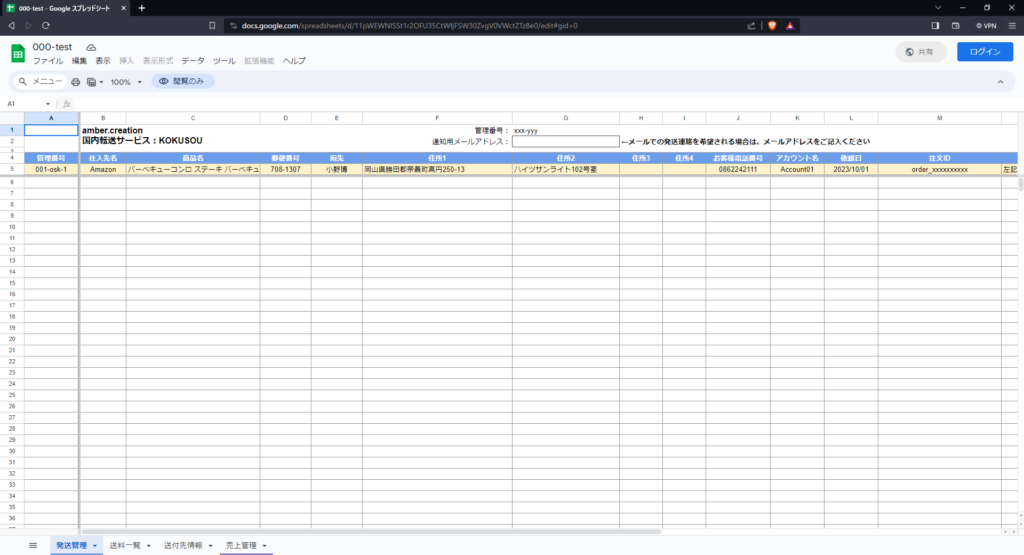Click the Brave Shields lion icon
The height and width of the screenshot is (555, 1024).
pos(772,25)
